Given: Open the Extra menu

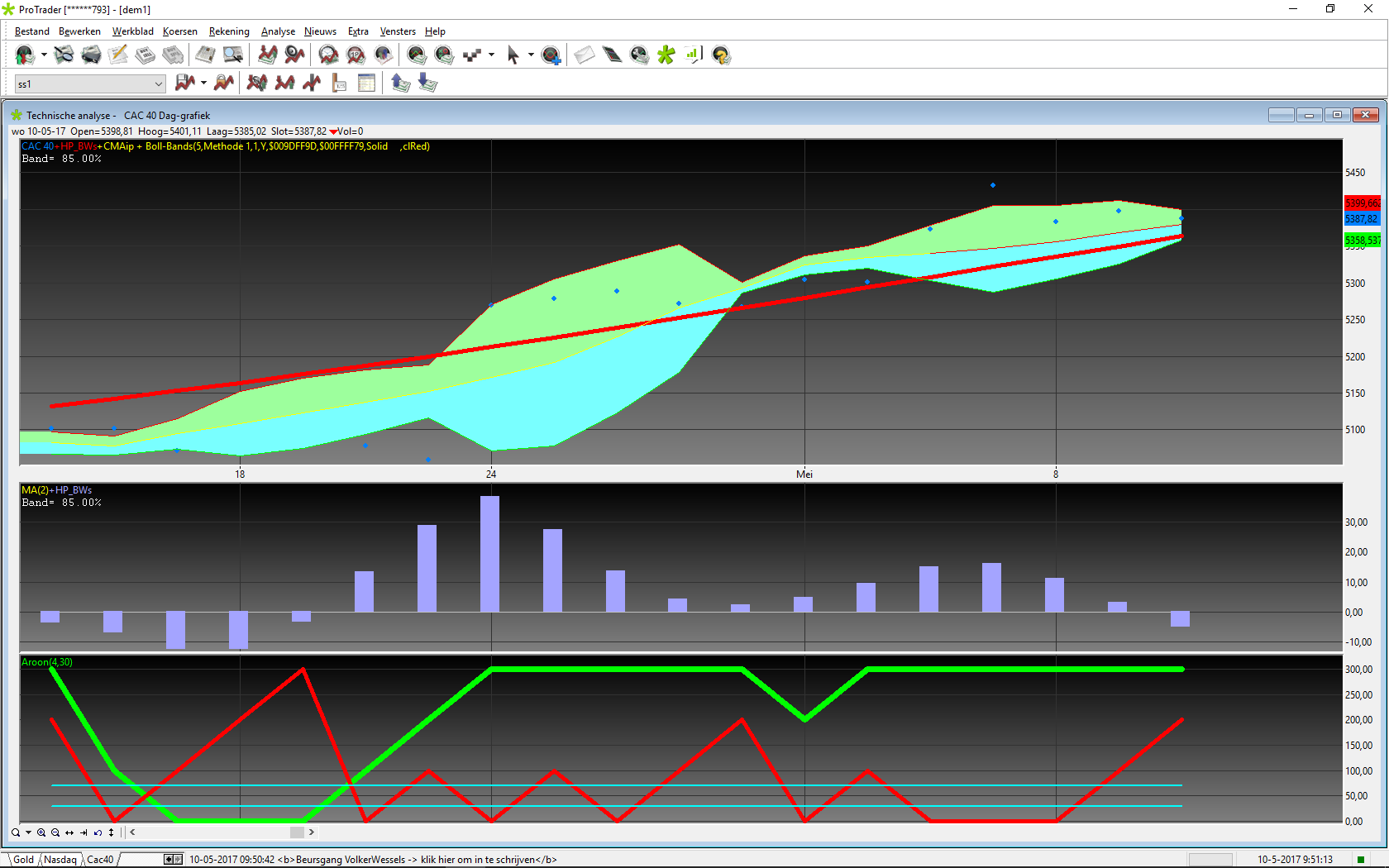Looking at the screenshot, I should click(x=358, y=31).
